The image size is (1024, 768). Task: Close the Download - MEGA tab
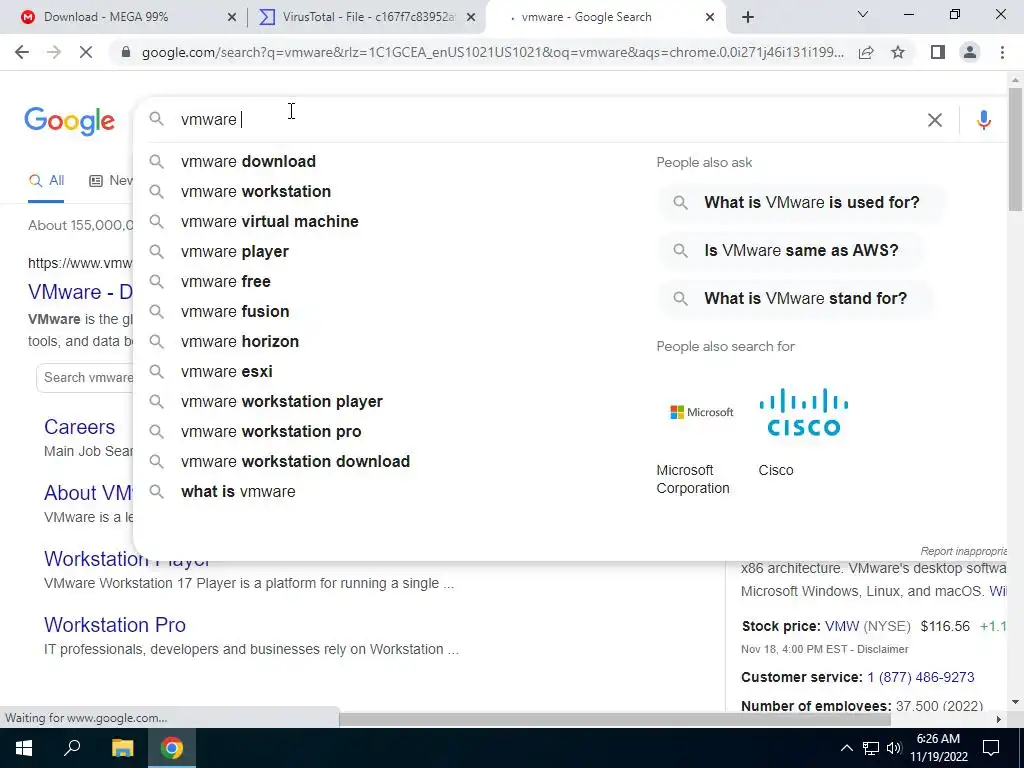click(231, 17)
